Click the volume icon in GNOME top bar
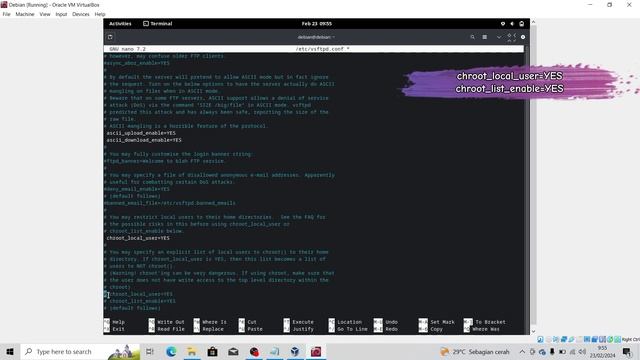This screenshot has height=360, width=640. click(512, 24)
